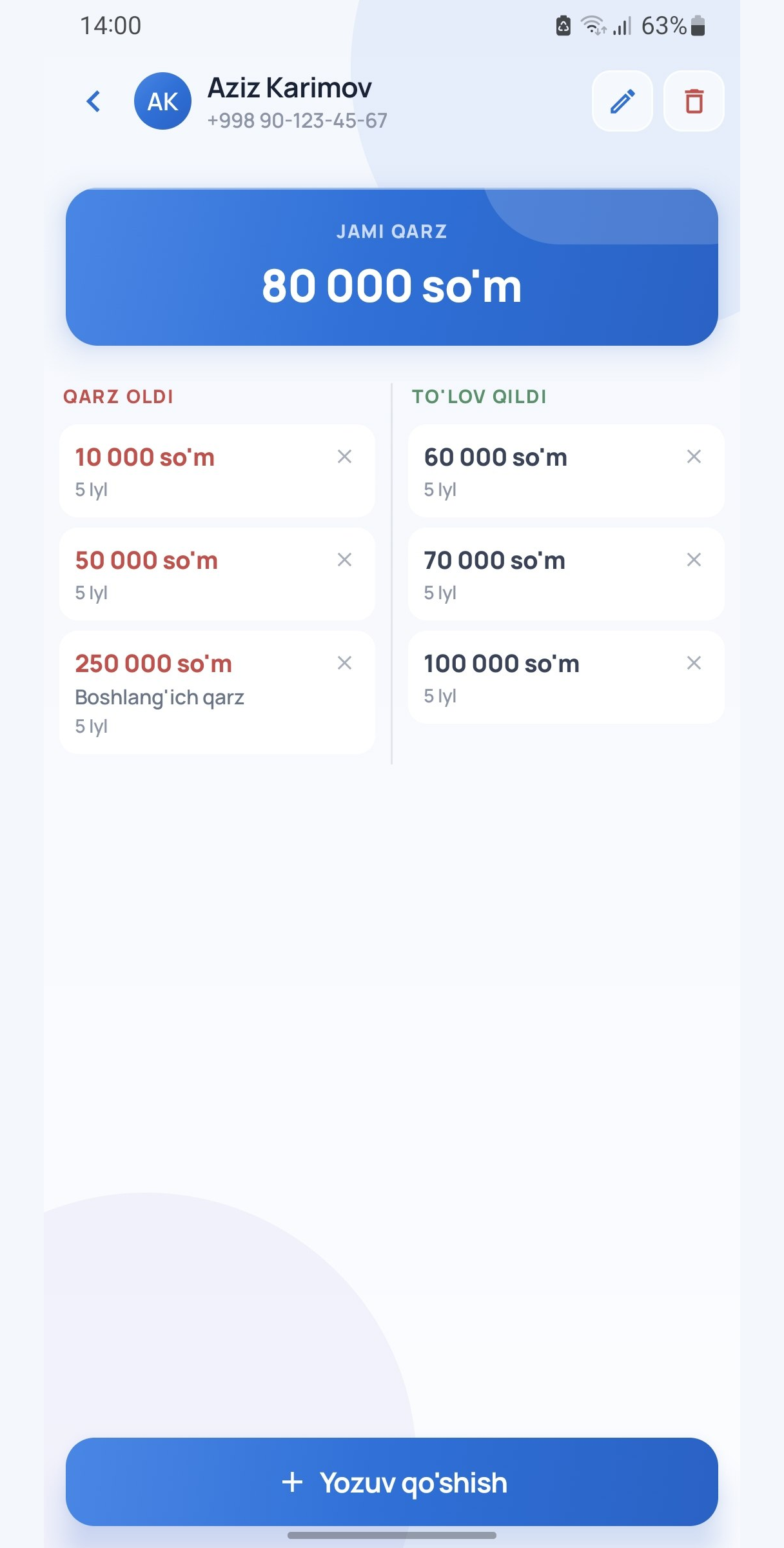Tap the TO'LOV QILDI column header

pos(479,397)
